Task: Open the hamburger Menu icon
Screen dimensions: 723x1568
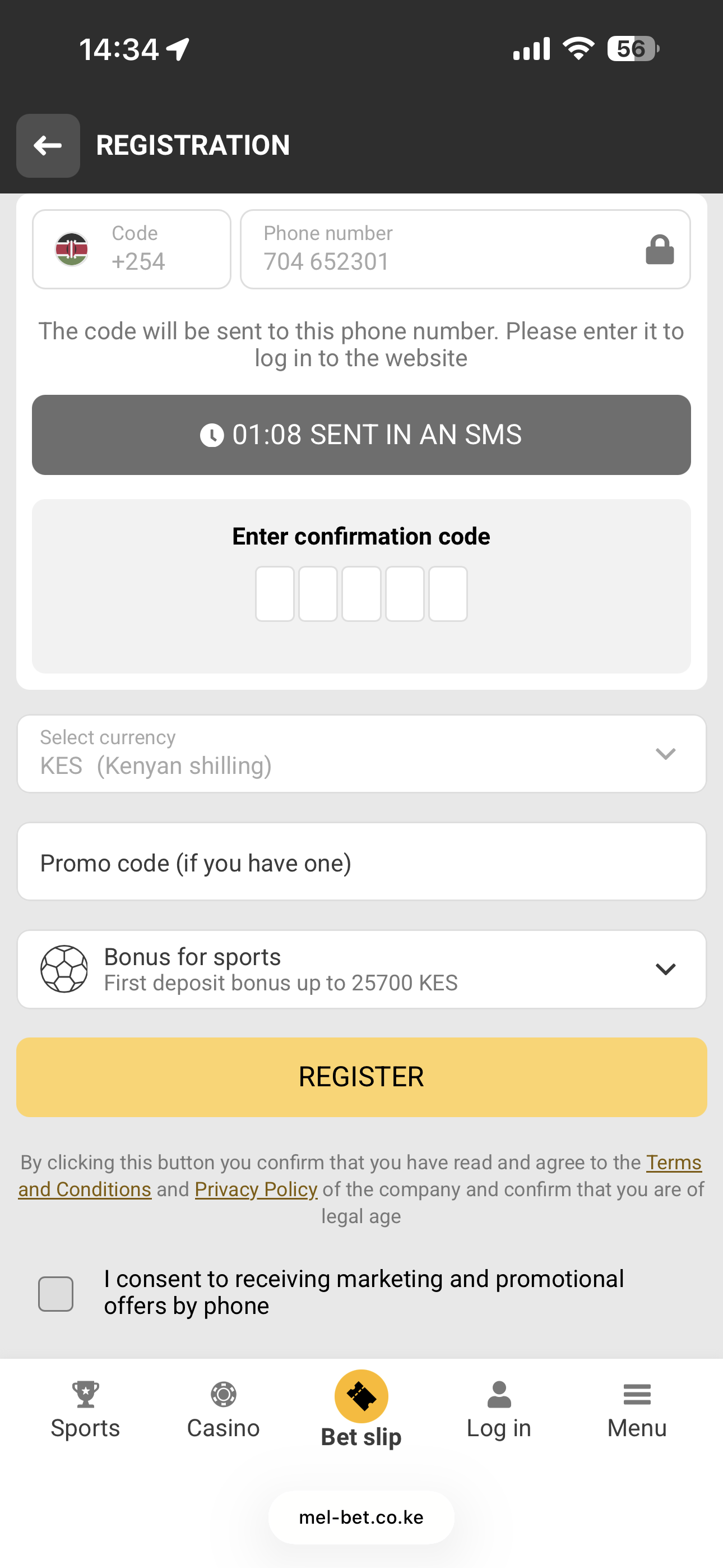Action: [637, 1394]
